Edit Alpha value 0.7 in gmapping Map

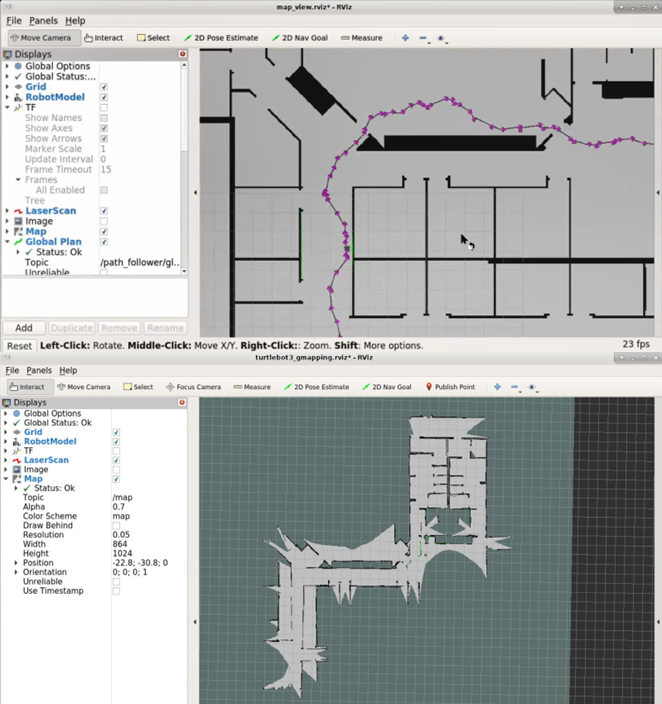click(148, 506)
